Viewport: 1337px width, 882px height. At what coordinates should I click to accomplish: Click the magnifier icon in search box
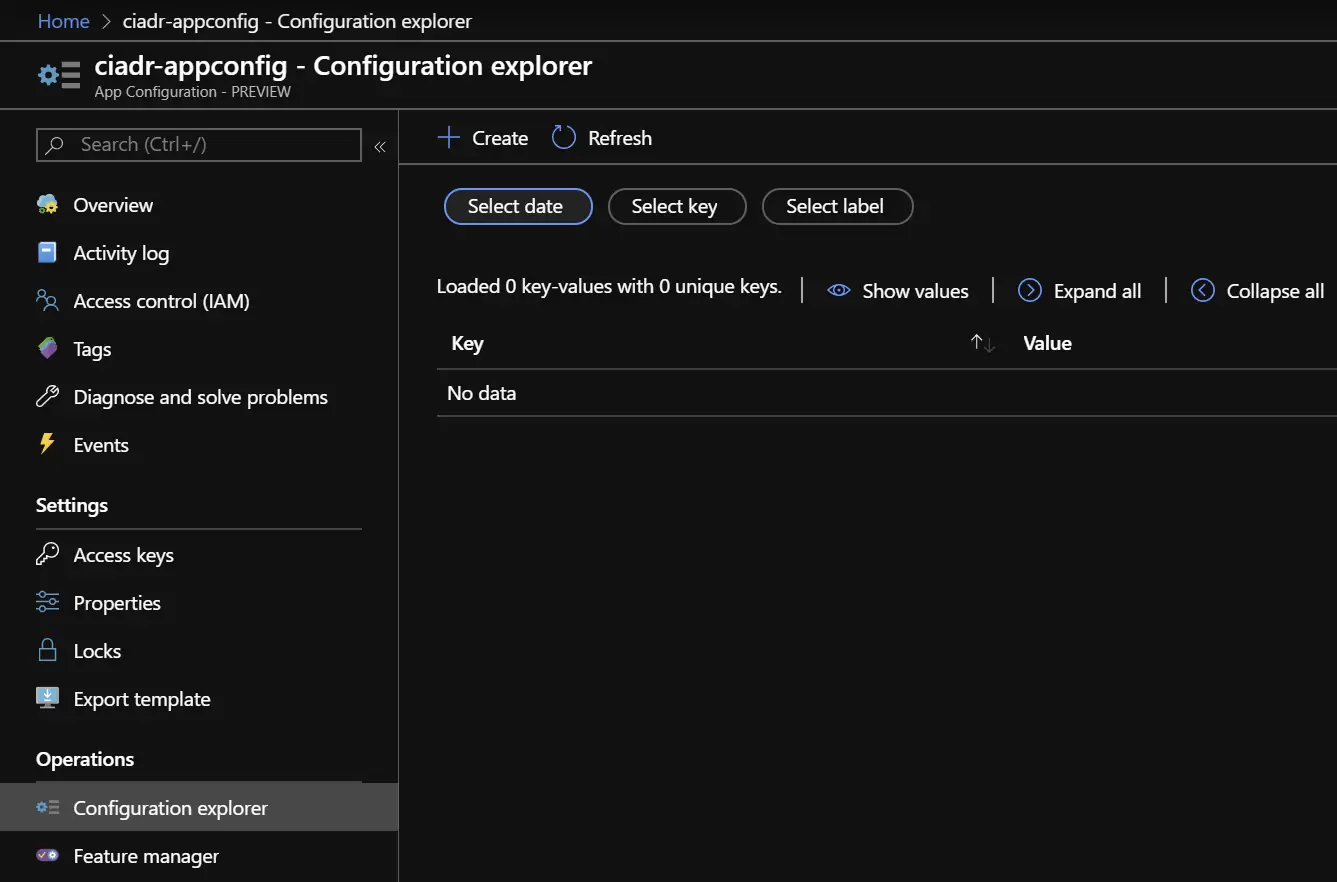tap(56, 145)
